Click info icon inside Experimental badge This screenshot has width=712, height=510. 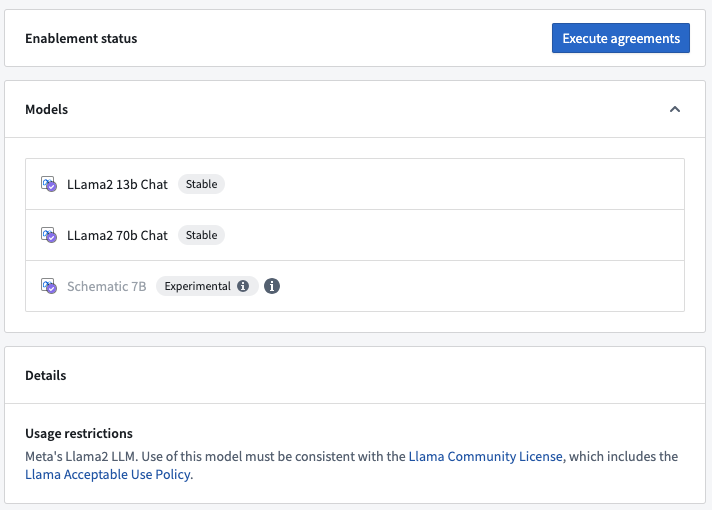pyautogui.click(x=243, y=286)
